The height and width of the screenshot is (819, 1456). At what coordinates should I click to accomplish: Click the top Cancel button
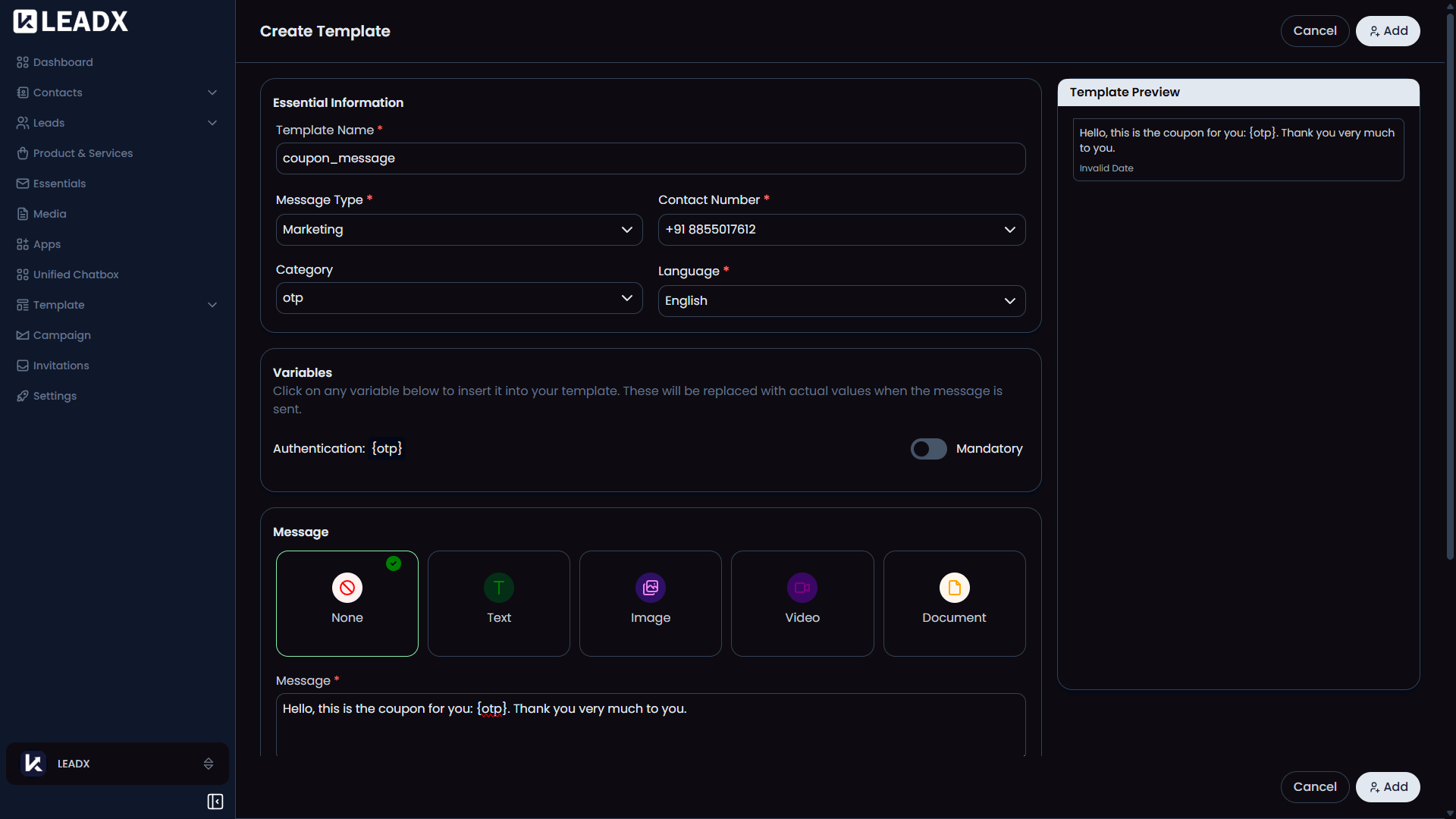tap(1314, 31)
